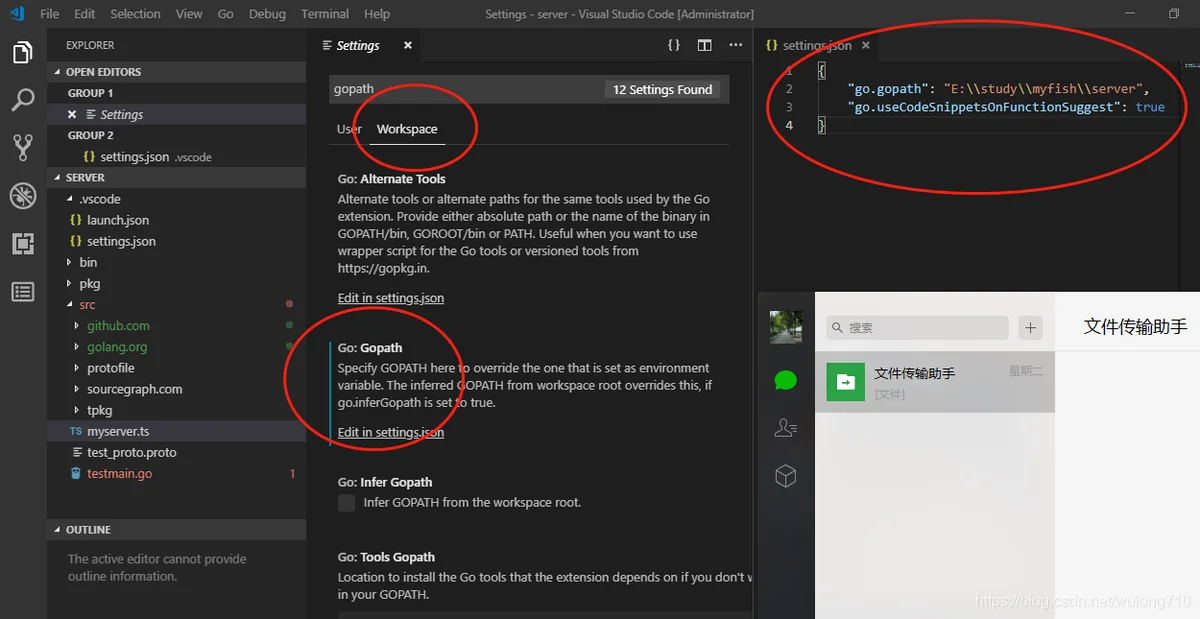
Task: Open the Help menu
Action: 377,14
